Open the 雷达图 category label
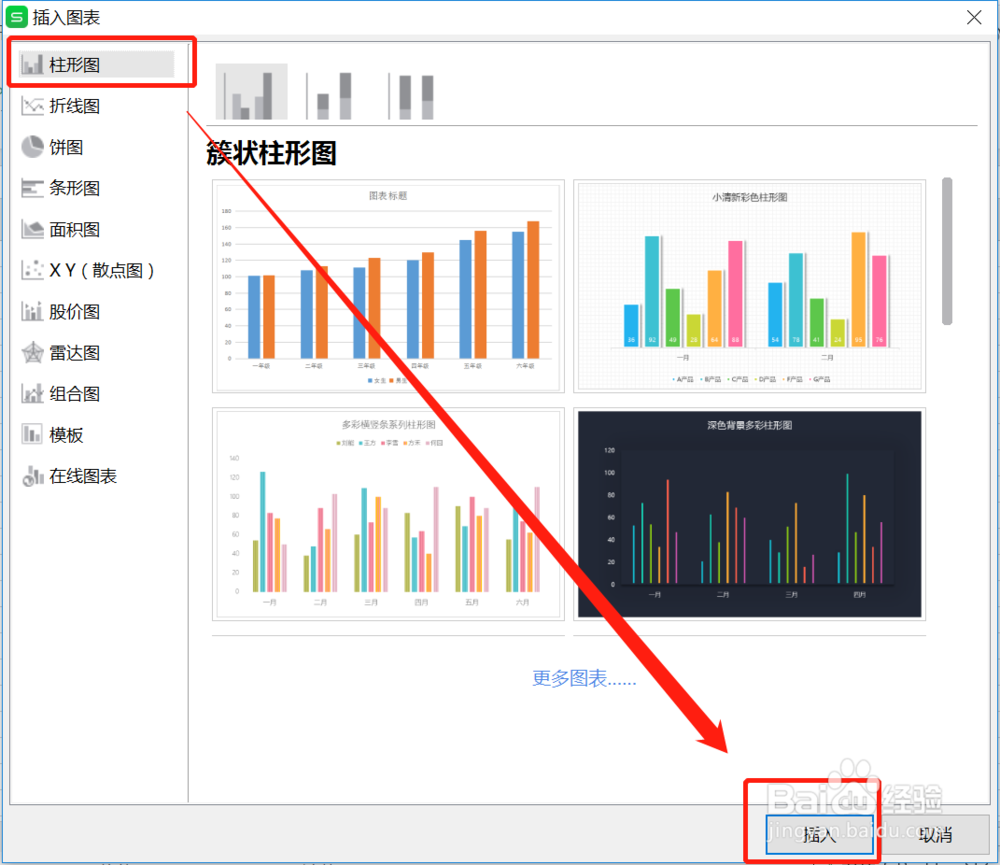This screenshot has height=865, width=1000. (75, 353)
